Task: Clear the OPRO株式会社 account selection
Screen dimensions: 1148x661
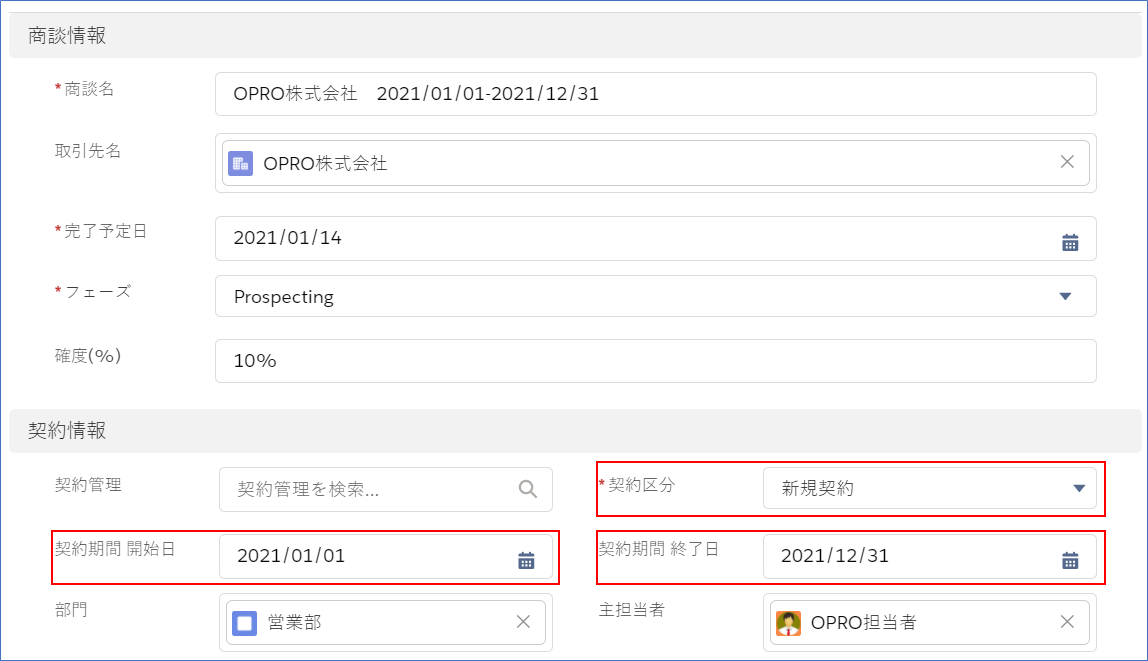Action: (x=1067, y=162)
